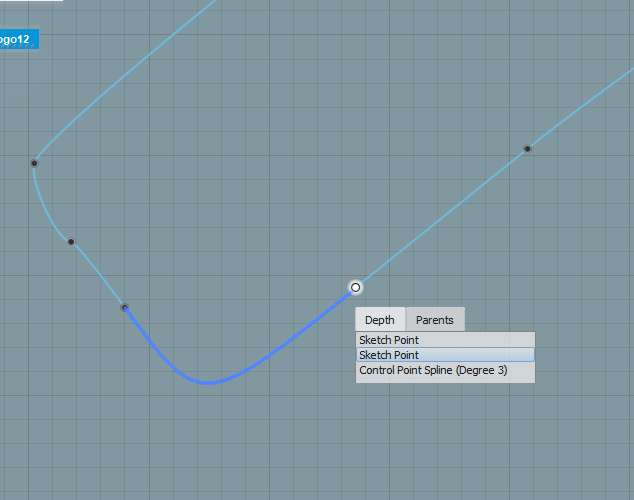Click the white-circled sketch point at the spline end
This screenshot has height=500, width=634.
(355, 287)
